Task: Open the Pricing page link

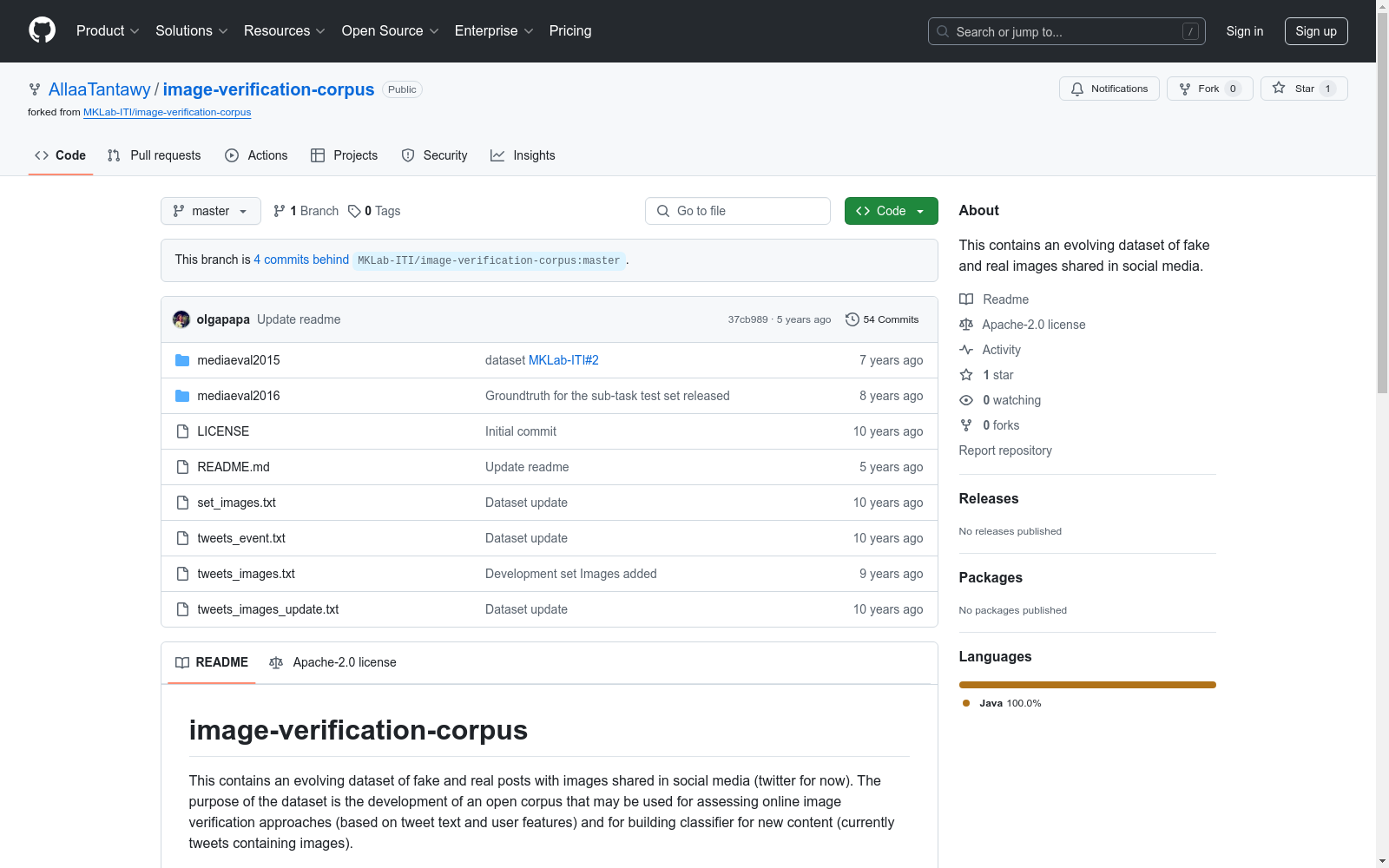Action: point(570,31)
